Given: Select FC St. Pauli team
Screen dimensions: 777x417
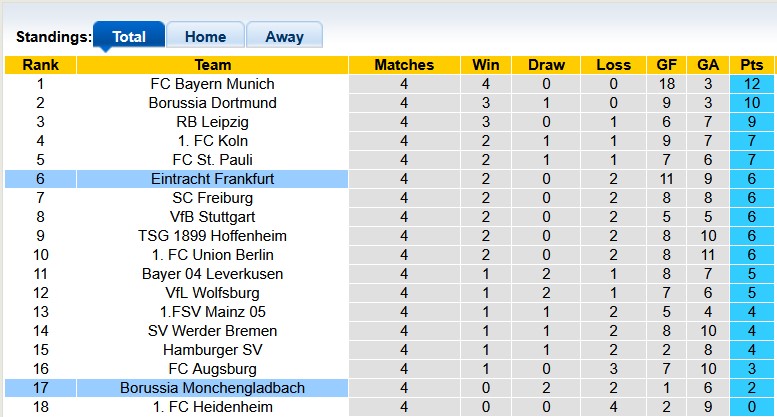Looking at the screenshot, I should (212, 160).
